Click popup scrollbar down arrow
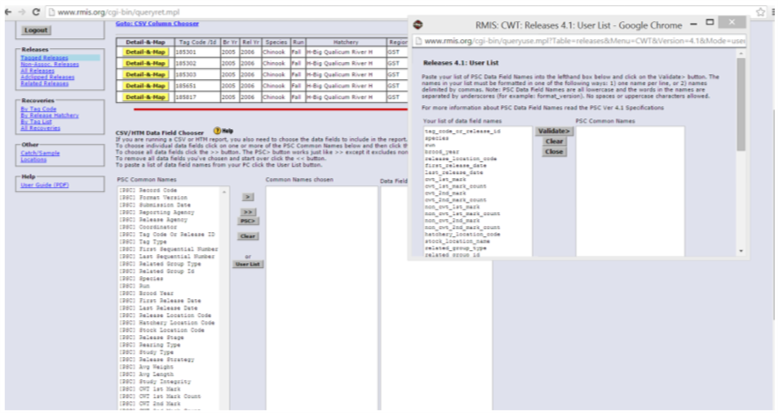This screenshot has width=778, height=413. pyautogui.click(x=741, y=252)
